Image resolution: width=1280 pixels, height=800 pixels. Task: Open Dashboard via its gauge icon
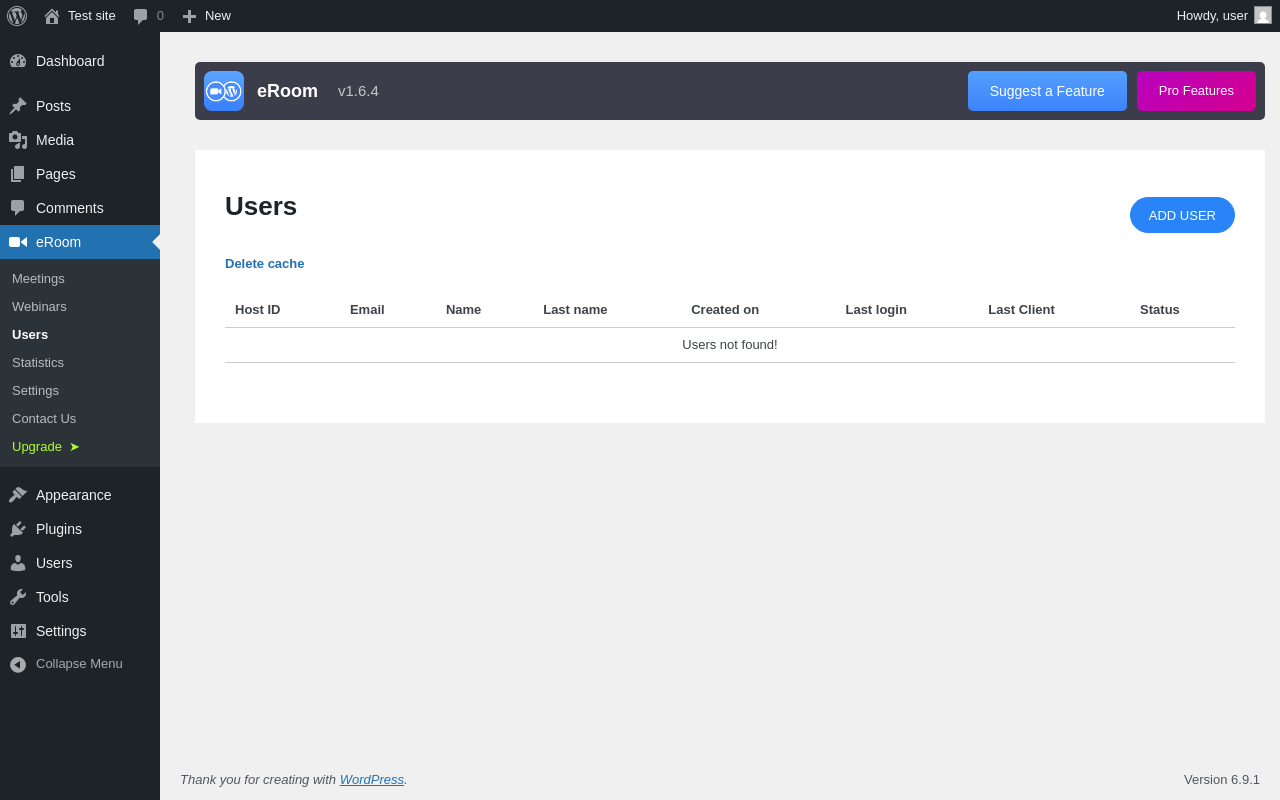click(18, 61)
